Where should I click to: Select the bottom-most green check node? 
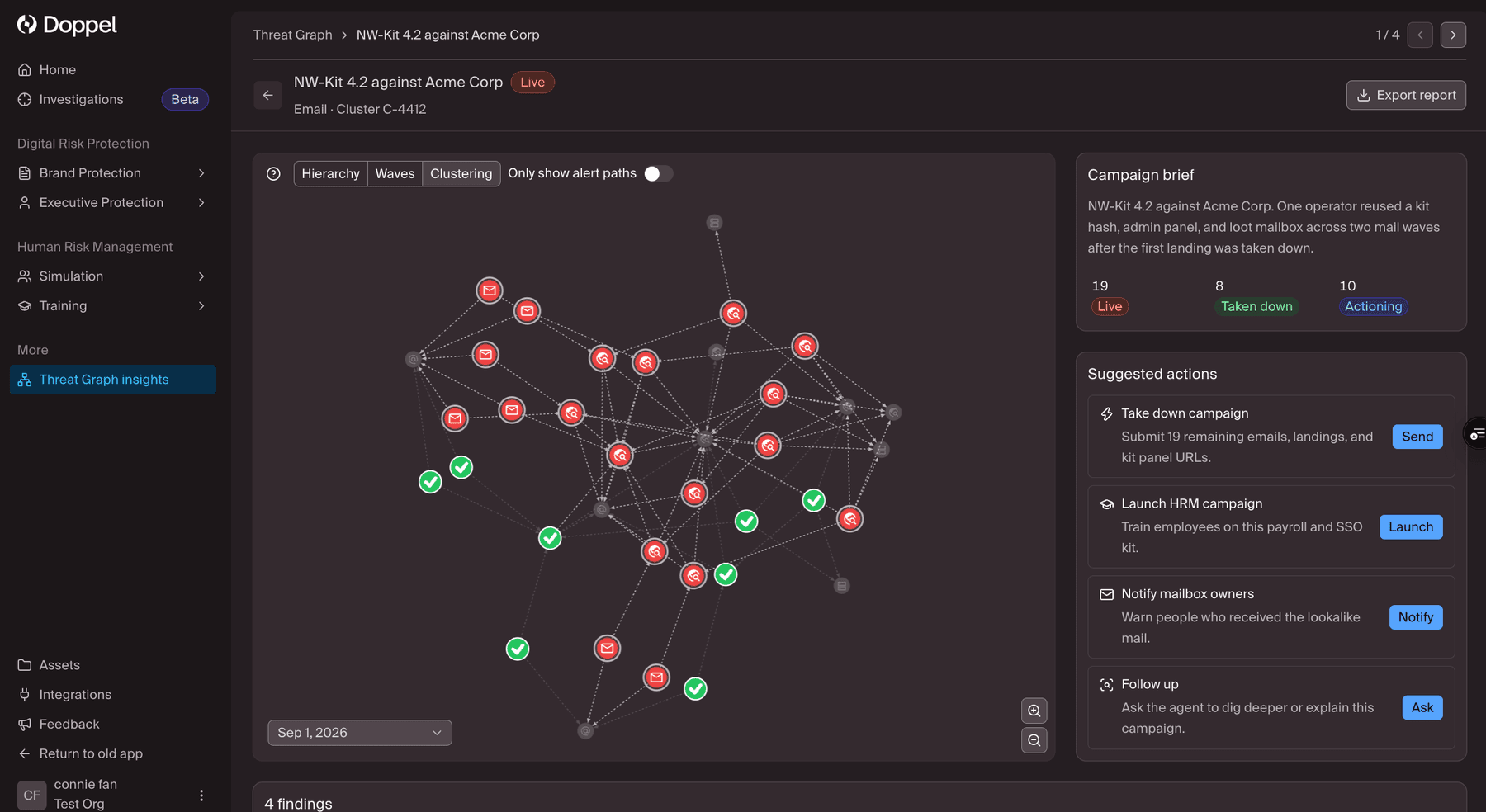[x=696, y=688]
